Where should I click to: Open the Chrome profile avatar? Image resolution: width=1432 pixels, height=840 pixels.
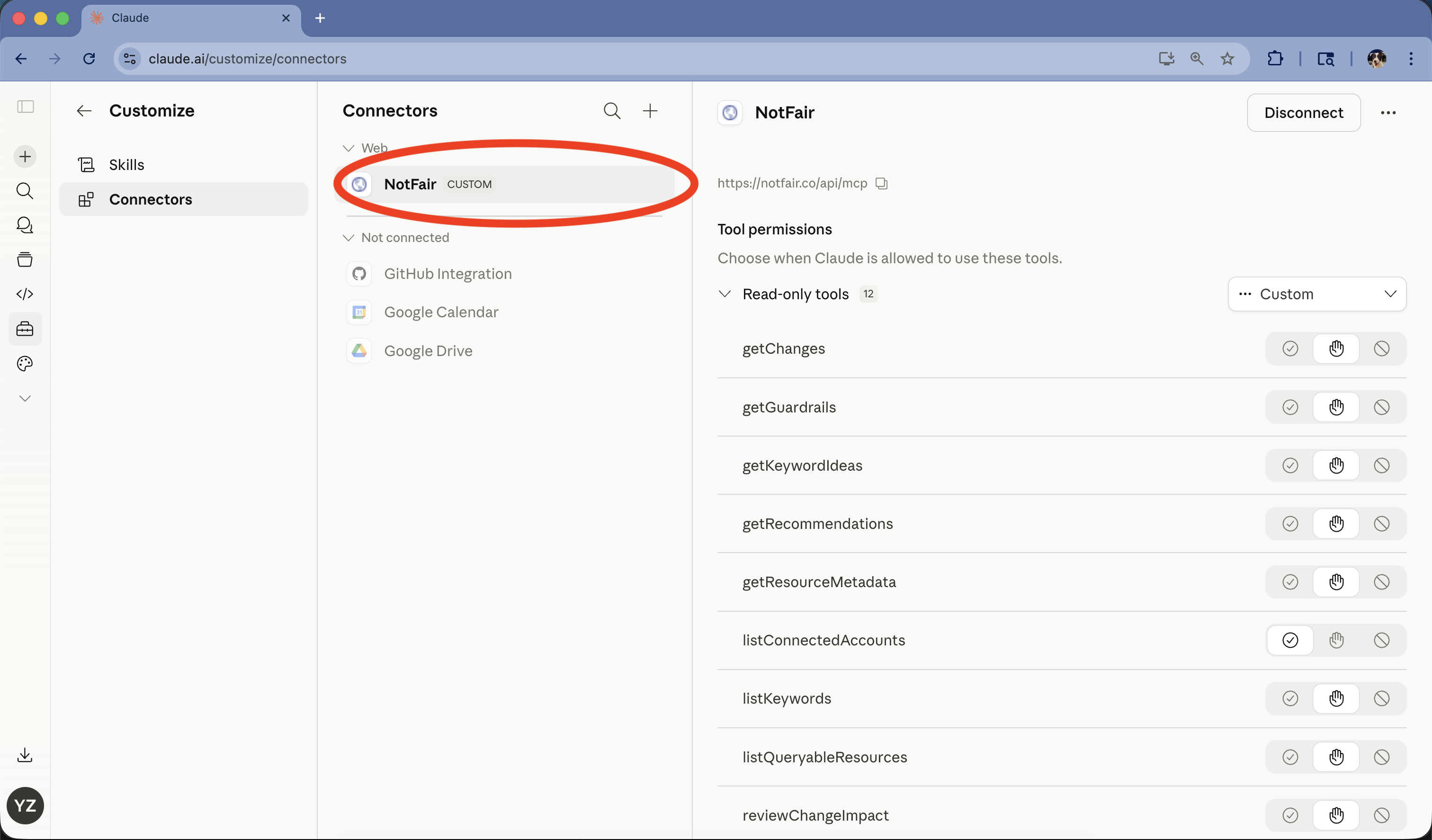(x=1377, y=59)
